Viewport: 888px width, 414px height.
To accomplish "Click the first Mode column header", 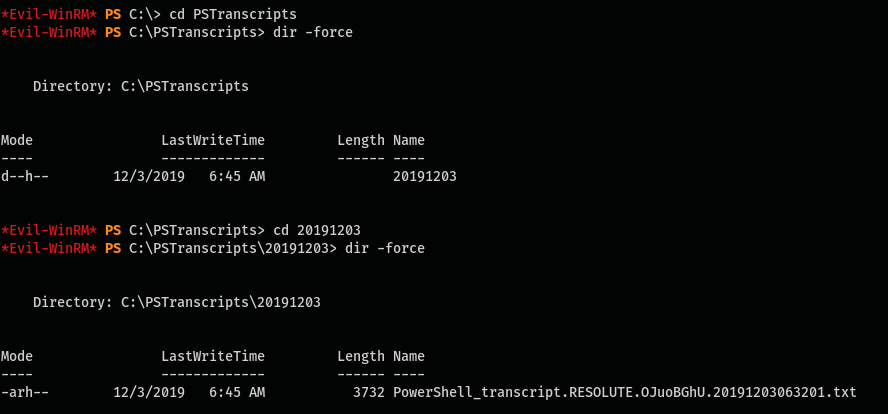I will click(x=16, y=140).
